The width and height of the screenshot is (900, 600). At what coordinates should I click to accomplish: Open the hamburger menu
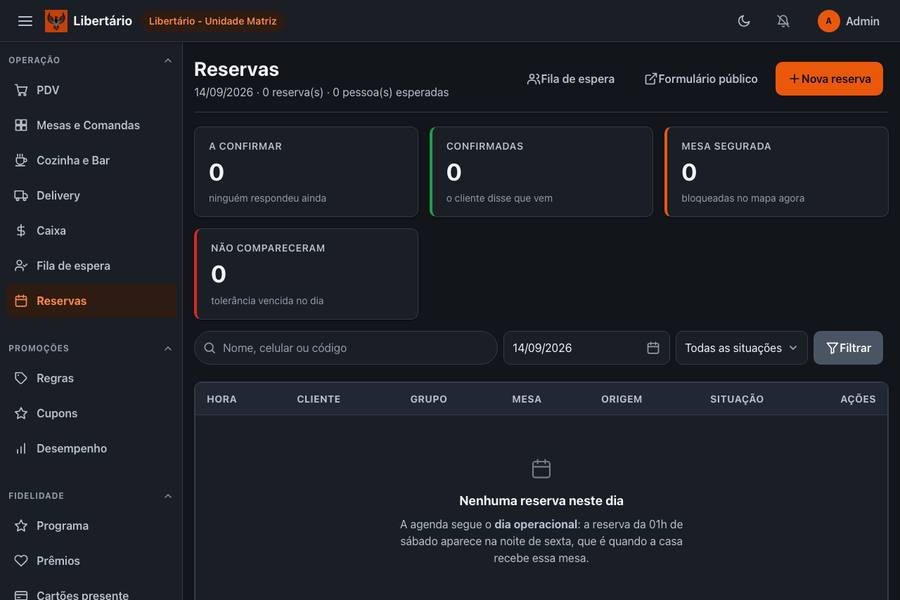tap(25, 21)
